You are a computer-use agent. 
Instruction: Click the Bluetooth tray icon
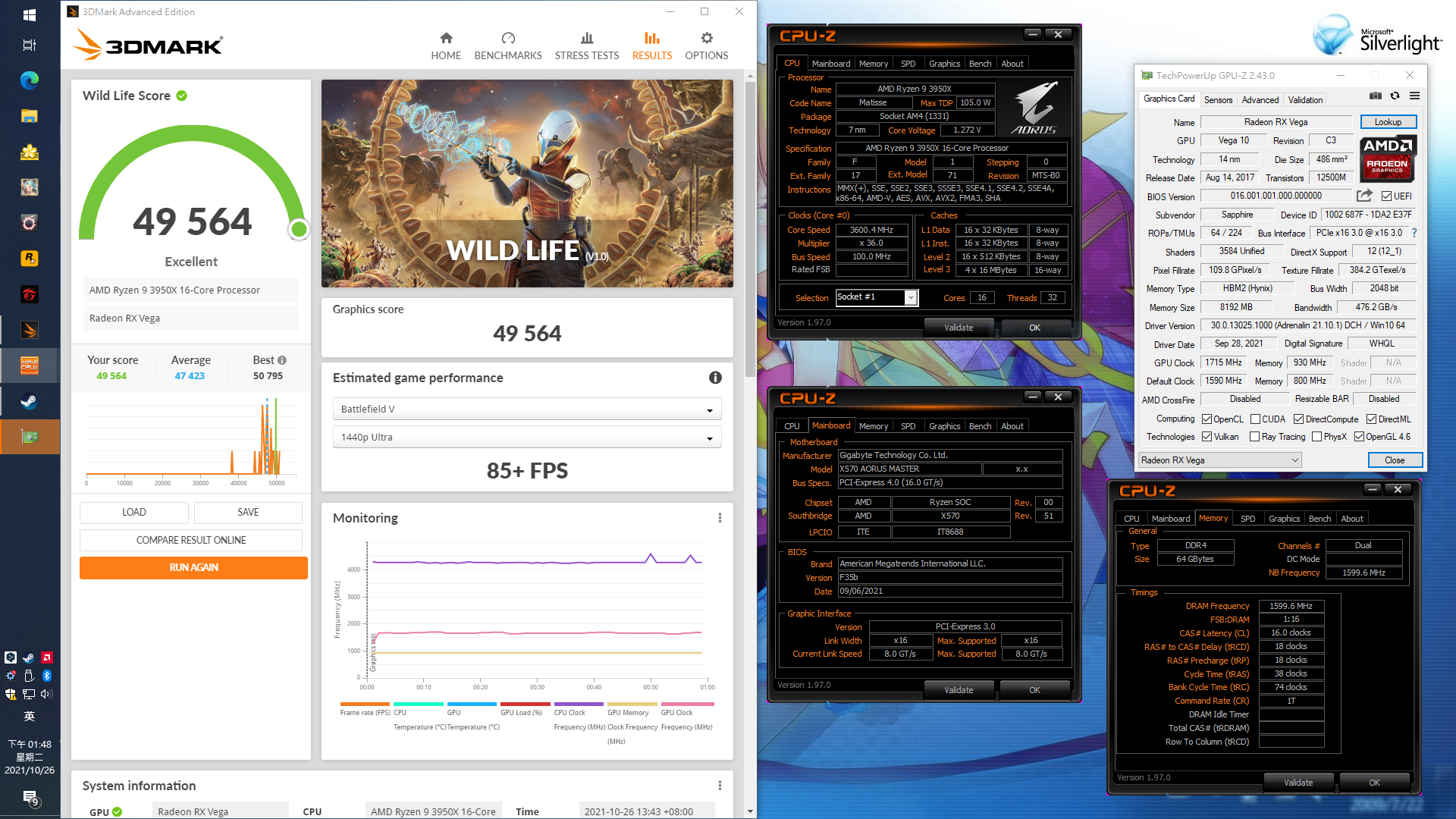46,676
